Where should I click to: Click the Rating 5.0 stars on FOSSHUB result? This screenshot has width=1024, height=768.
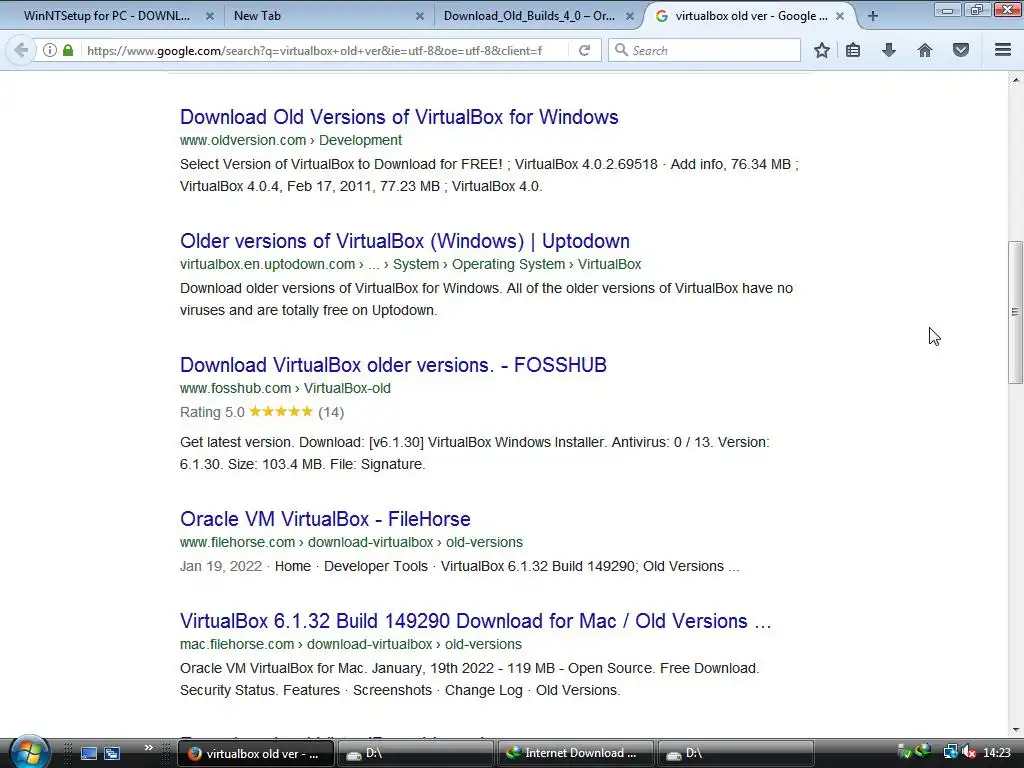tap(281, 411)
